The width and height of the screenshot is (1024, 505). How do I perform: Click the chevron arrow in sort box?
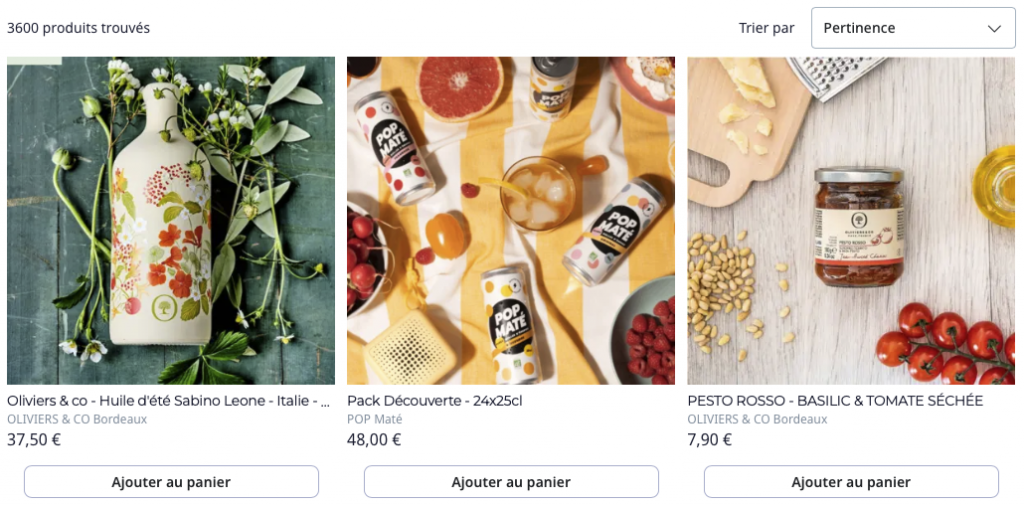(994, 28)
